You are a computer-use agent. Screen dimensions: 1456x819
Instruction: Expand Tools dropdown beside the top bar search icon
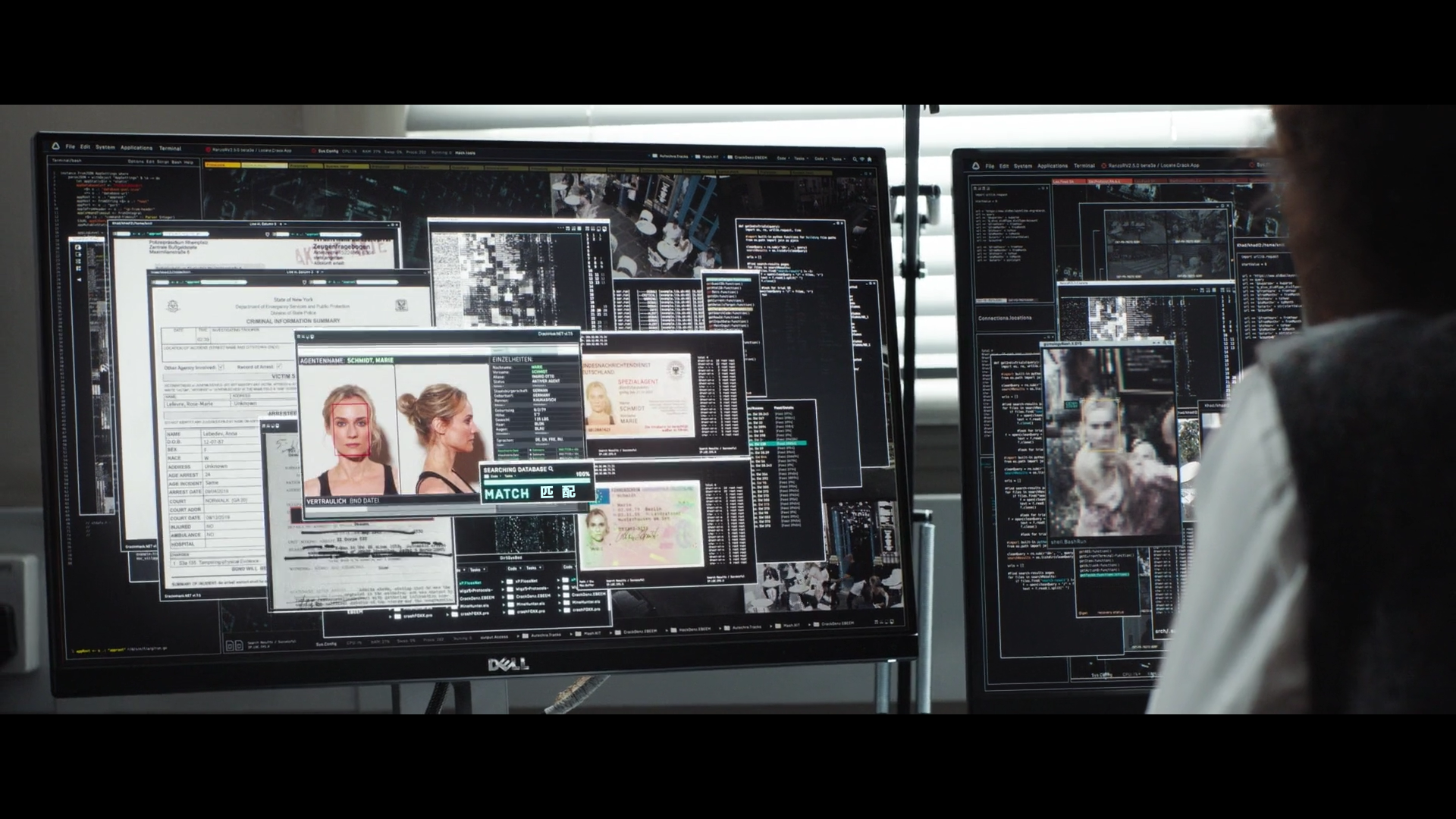[x=839, y=159]
